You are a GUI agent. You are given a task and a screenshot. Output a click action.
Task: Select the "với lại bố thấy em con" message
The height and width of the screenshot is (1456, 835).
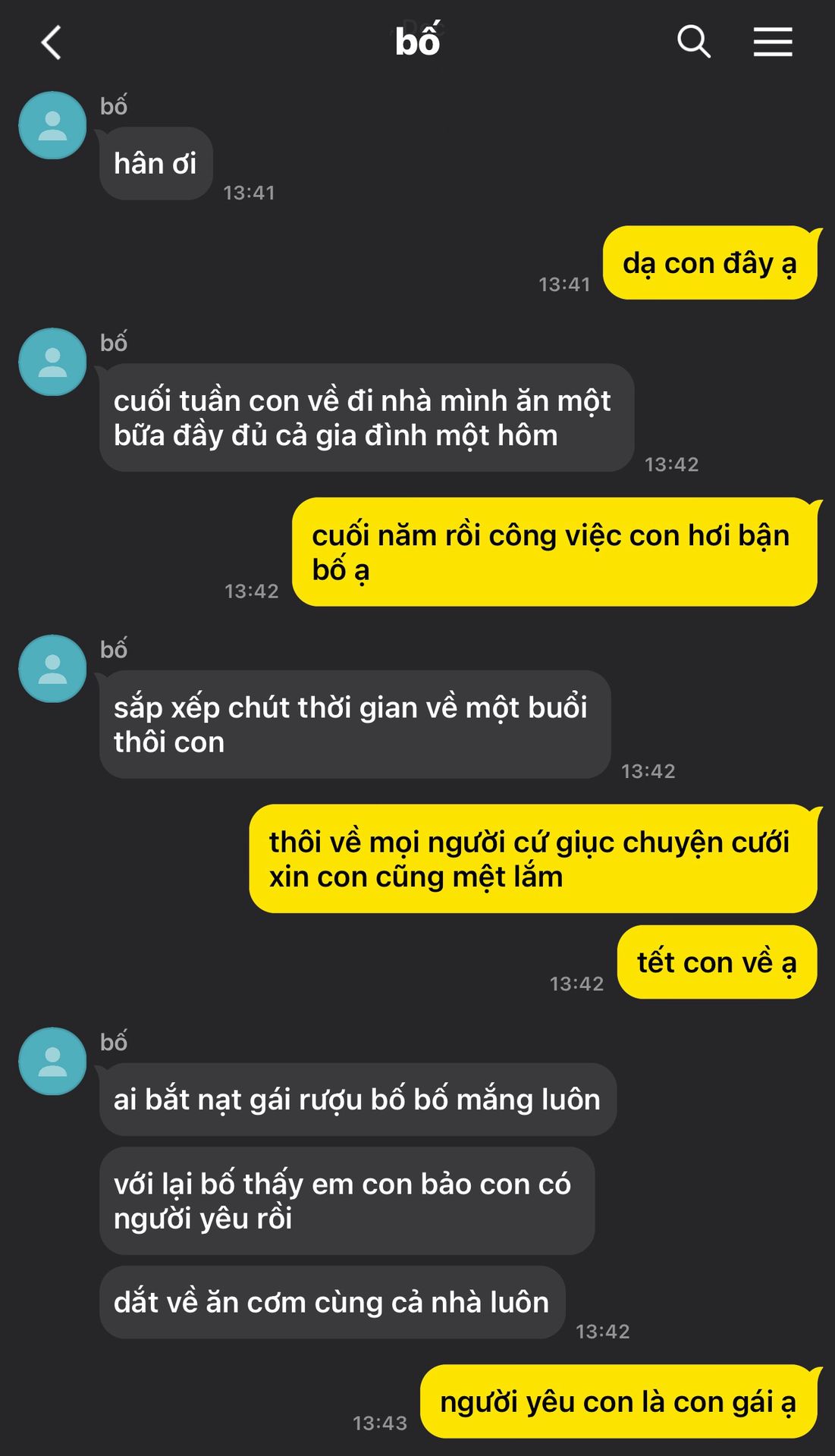pos(347,1200)
